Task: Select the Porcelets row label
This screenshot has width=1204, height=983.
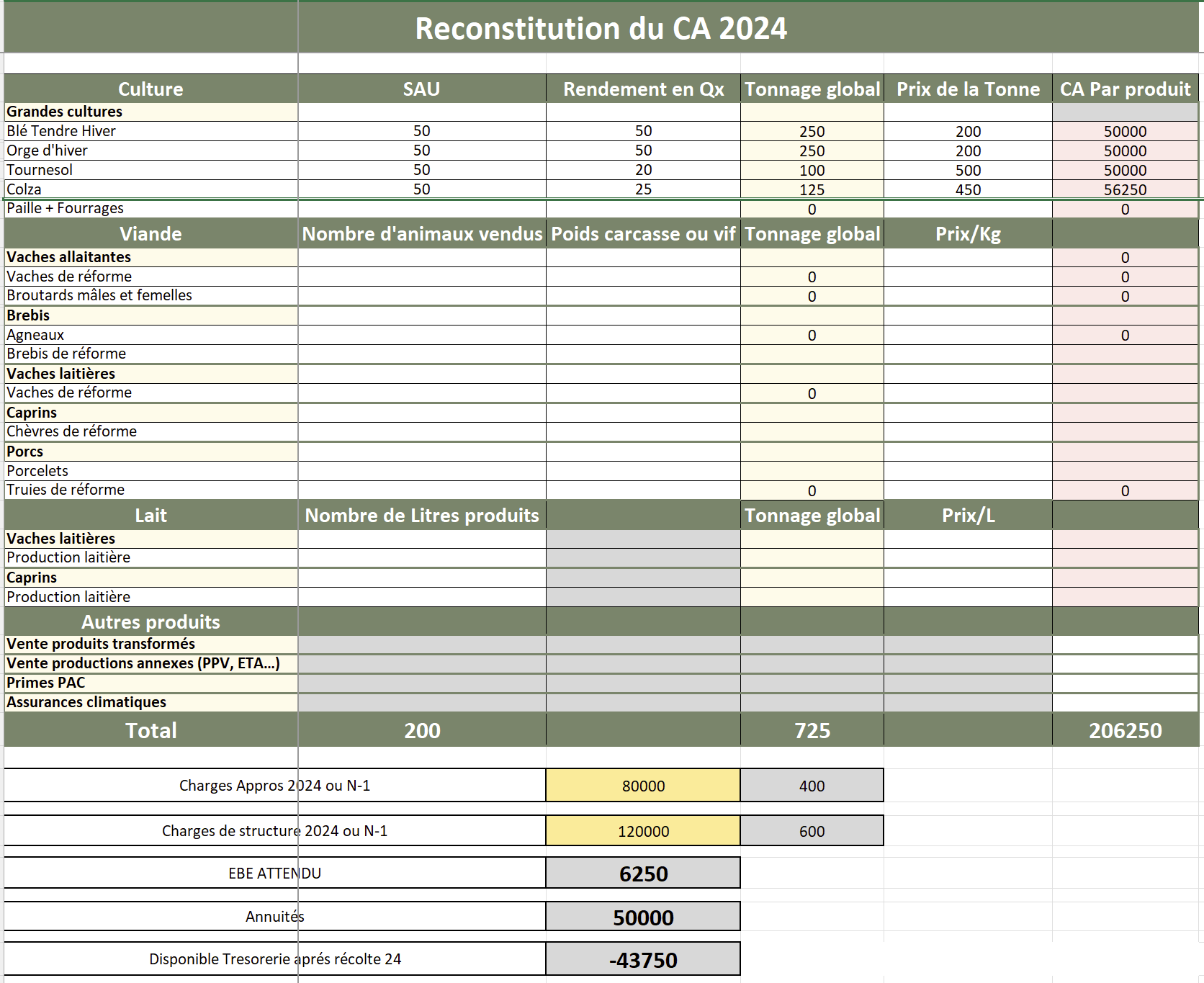Action: (150, 471)
